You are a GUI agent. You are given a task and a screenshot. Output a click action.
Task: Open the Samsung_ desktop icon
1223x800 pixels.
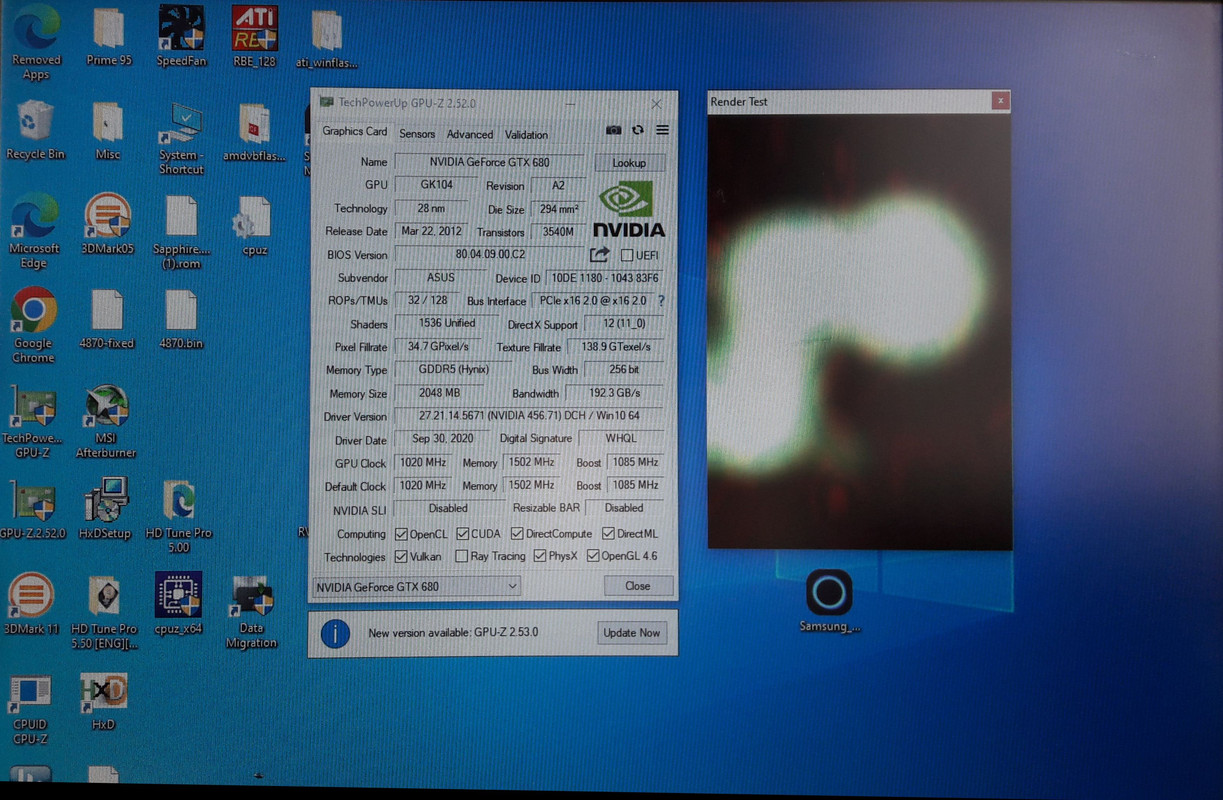829,601
